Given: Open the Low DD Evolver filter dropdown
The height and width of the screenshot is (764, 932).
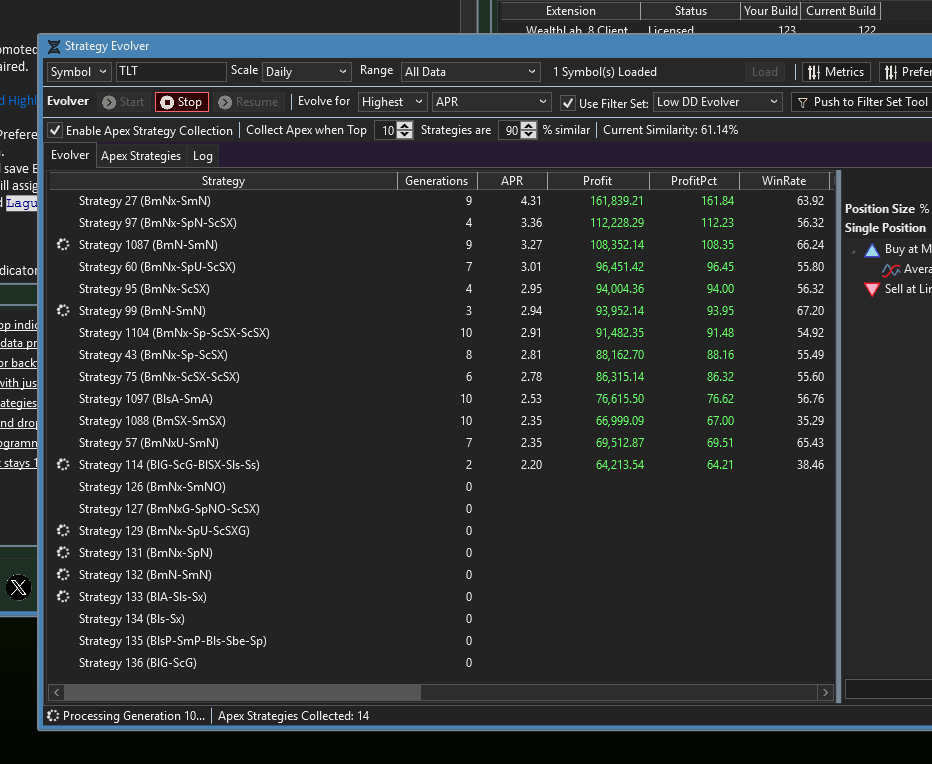Looking at the screenshot, I should click(x=717, y=102).
